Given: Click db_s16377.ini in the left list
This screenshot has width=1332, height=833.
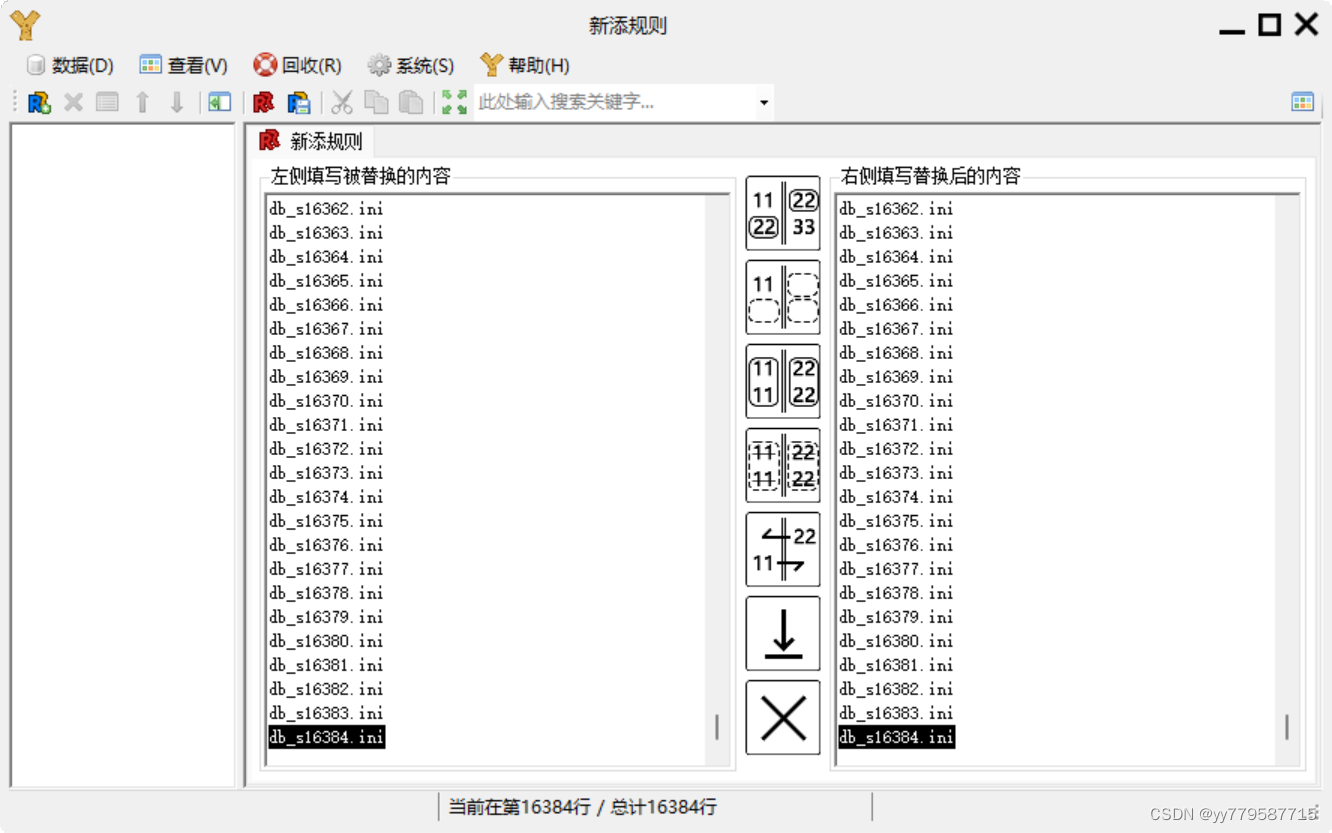Looking at the screenshot, I should coord(326,569).
